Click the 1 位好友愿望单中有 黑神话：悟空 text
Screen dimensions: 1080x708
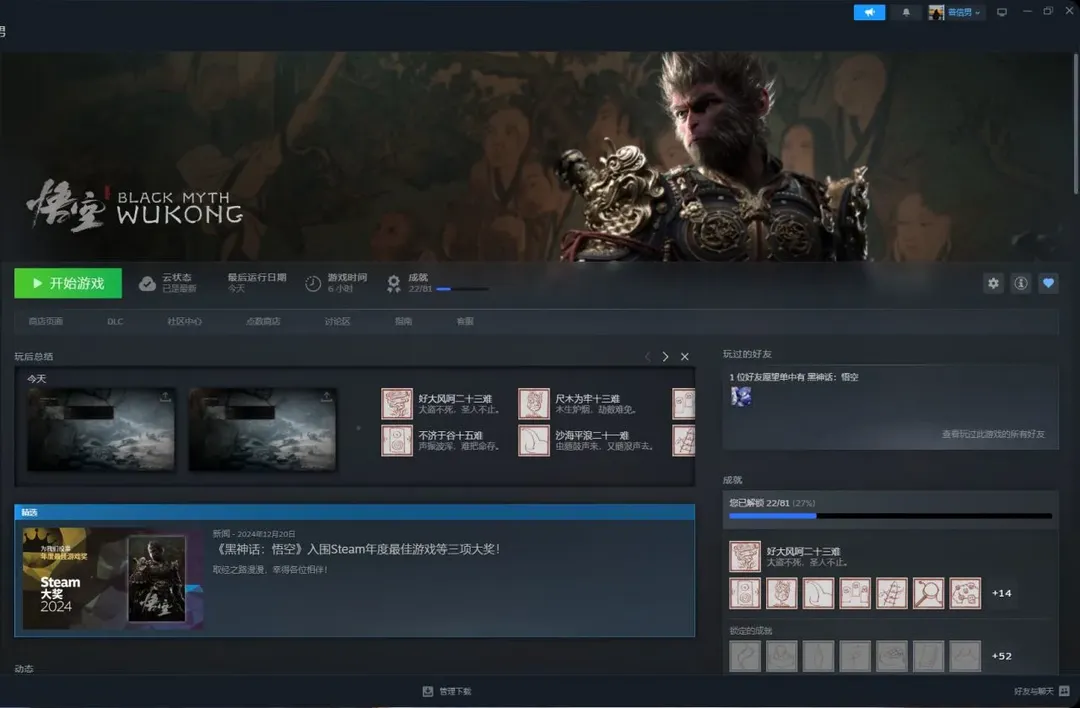point(793,377)
